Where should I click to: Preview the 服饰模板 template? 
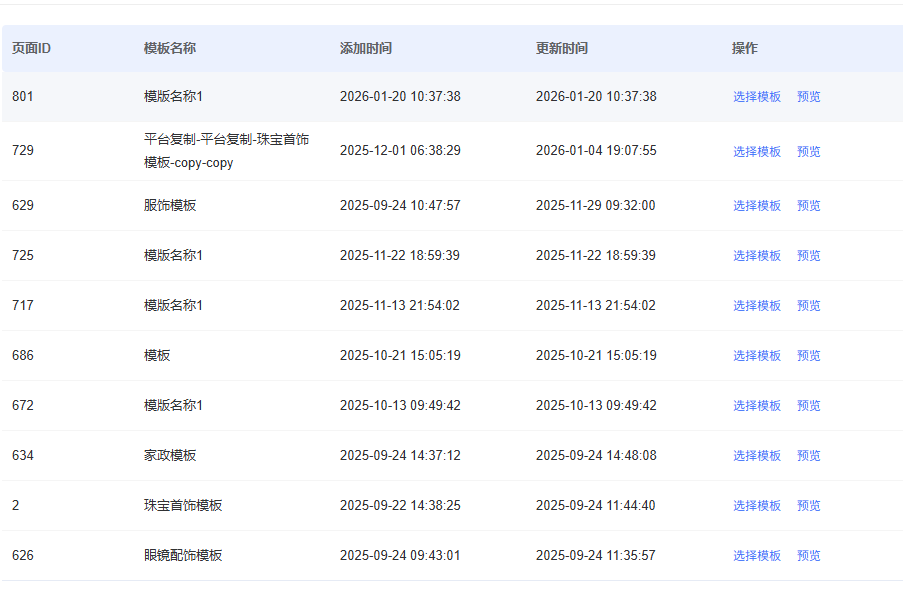pyautogui.click(x=808, y=206)
